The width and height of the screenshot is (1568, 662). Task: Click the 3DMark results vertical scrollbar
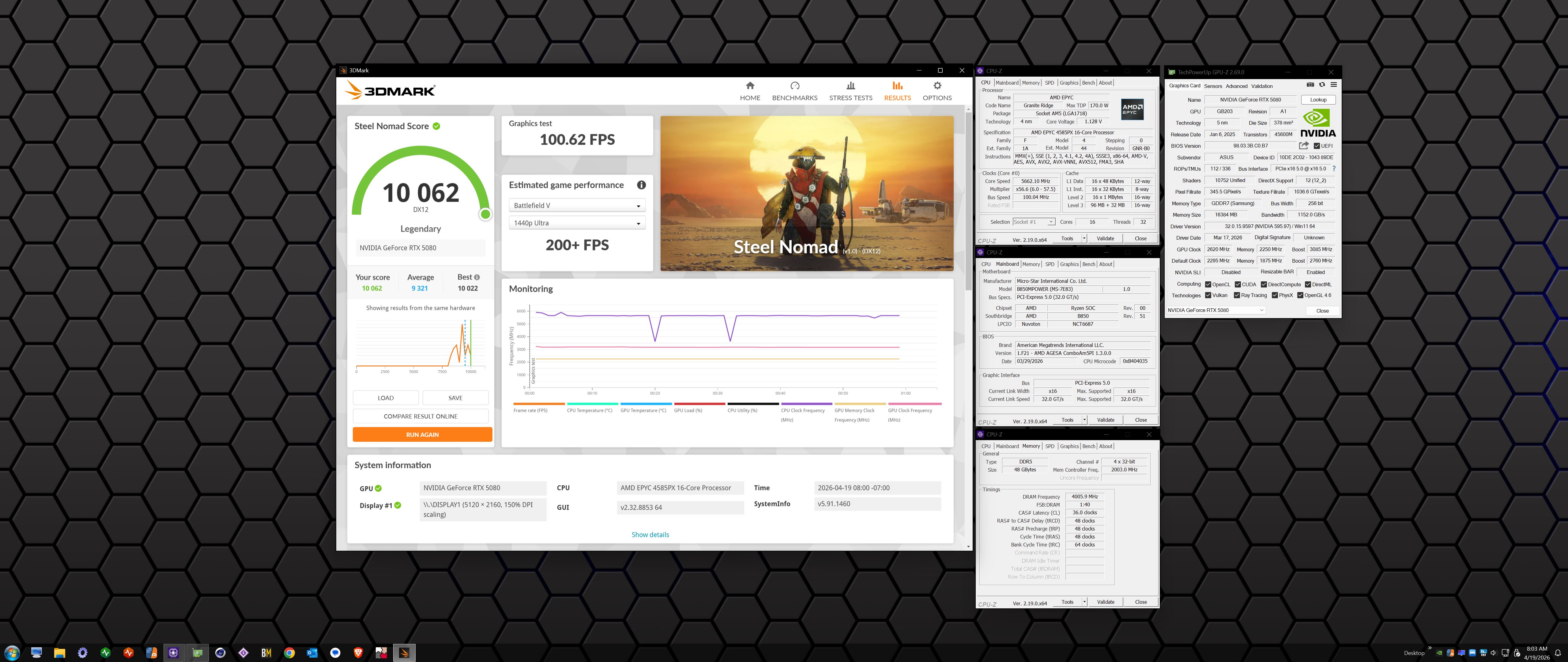(x=968, y=201)
